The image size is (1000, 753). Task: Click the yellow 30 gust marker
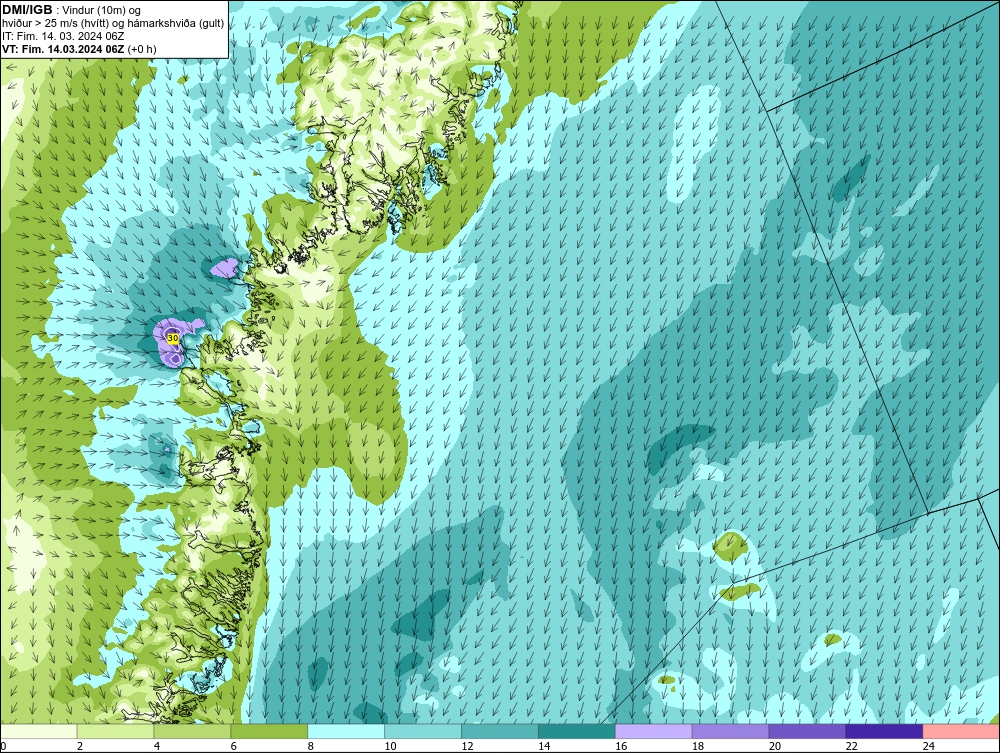172,338
